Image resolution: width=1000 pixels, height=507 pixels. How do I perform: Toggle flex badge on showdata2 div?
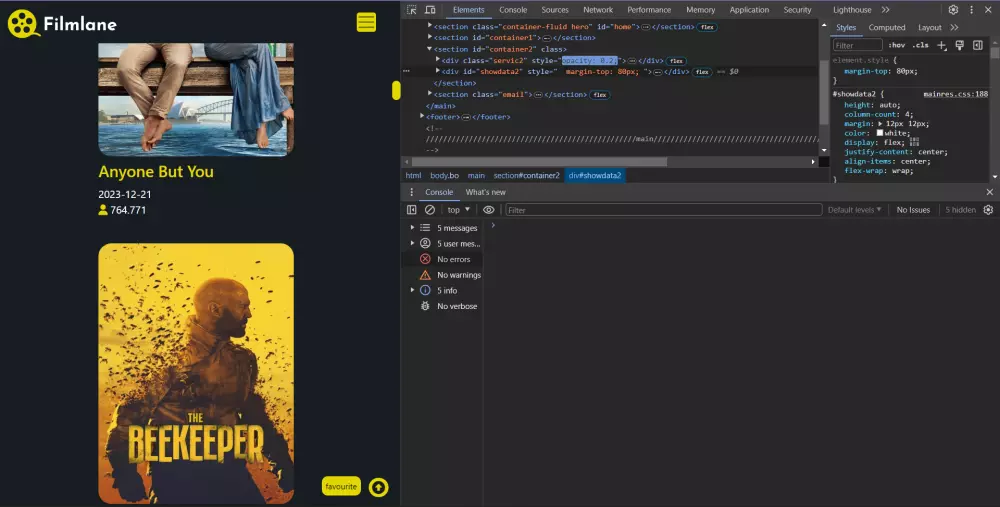[x=702, y=72]
